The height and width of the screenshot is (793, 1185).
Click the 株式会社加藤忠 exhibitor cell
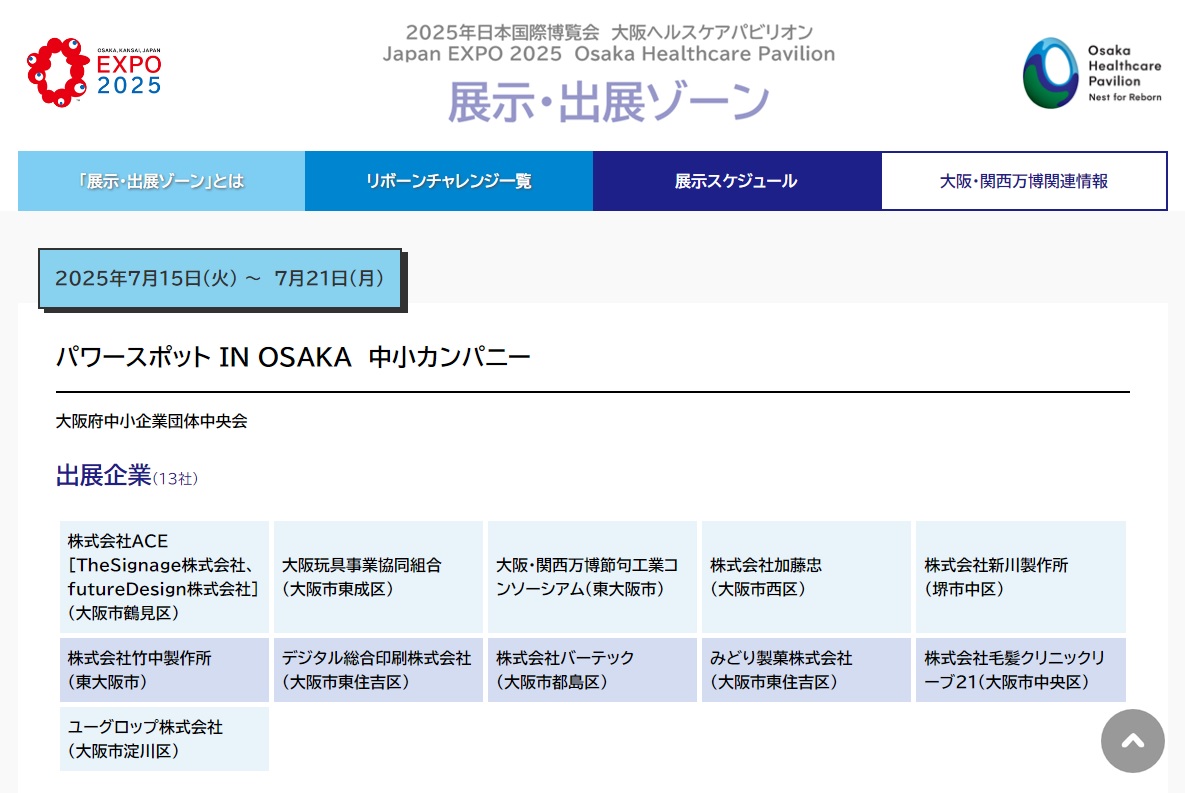point(806,577)
